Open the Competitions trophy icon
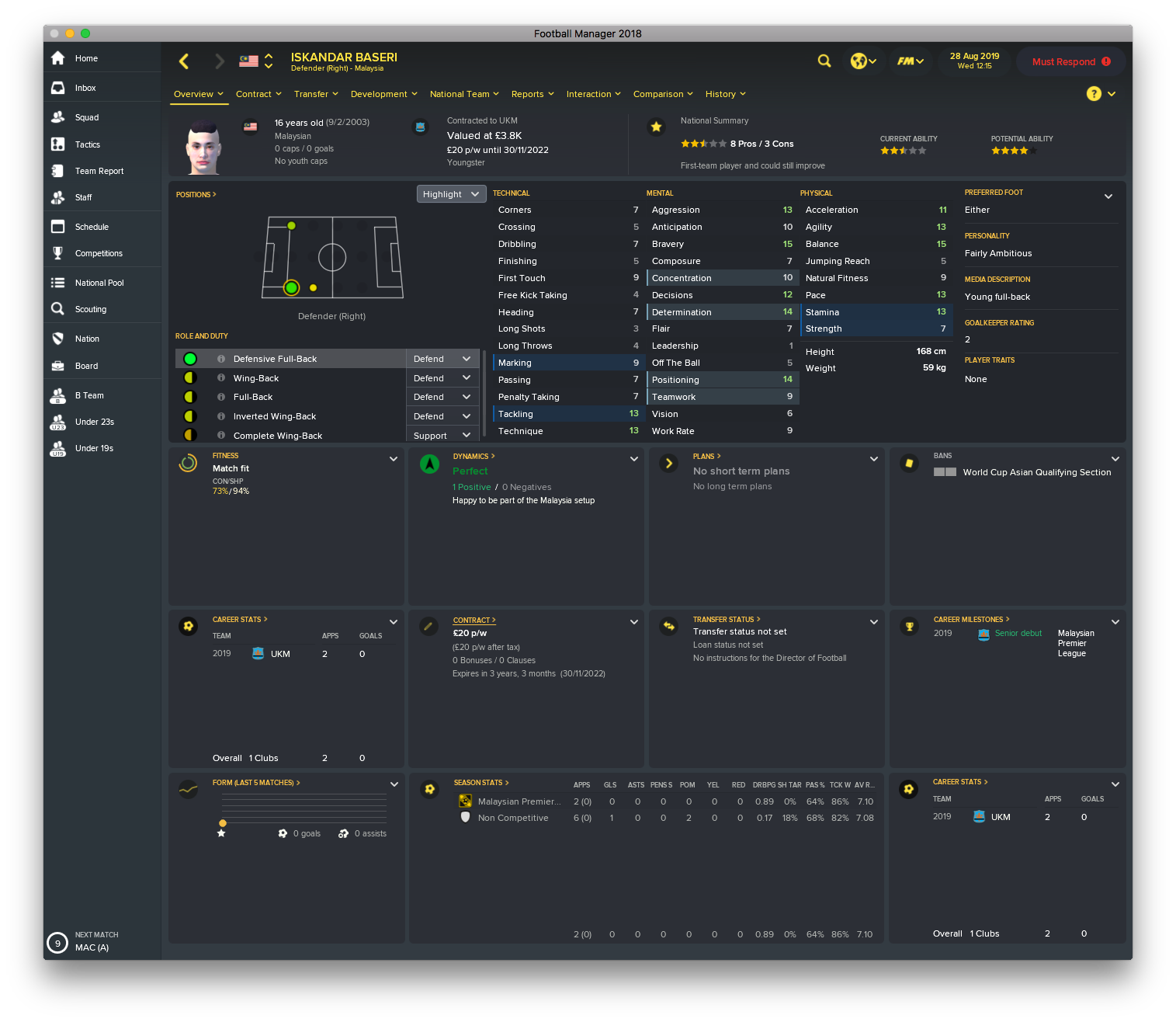Screen dimensions: 1176x1022 click(x=57, y=253)
